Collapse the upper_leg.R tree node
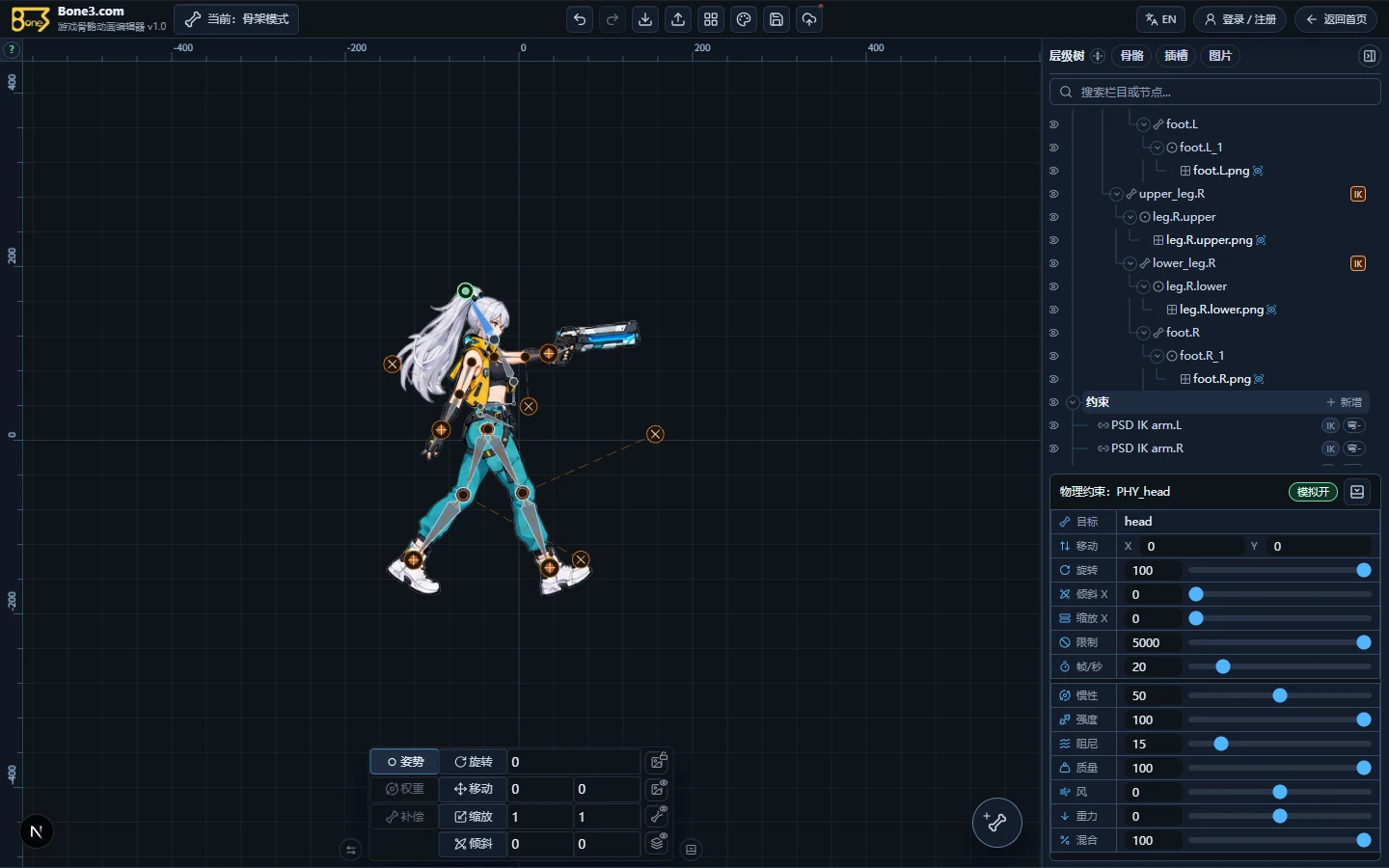 [1116, 194]
